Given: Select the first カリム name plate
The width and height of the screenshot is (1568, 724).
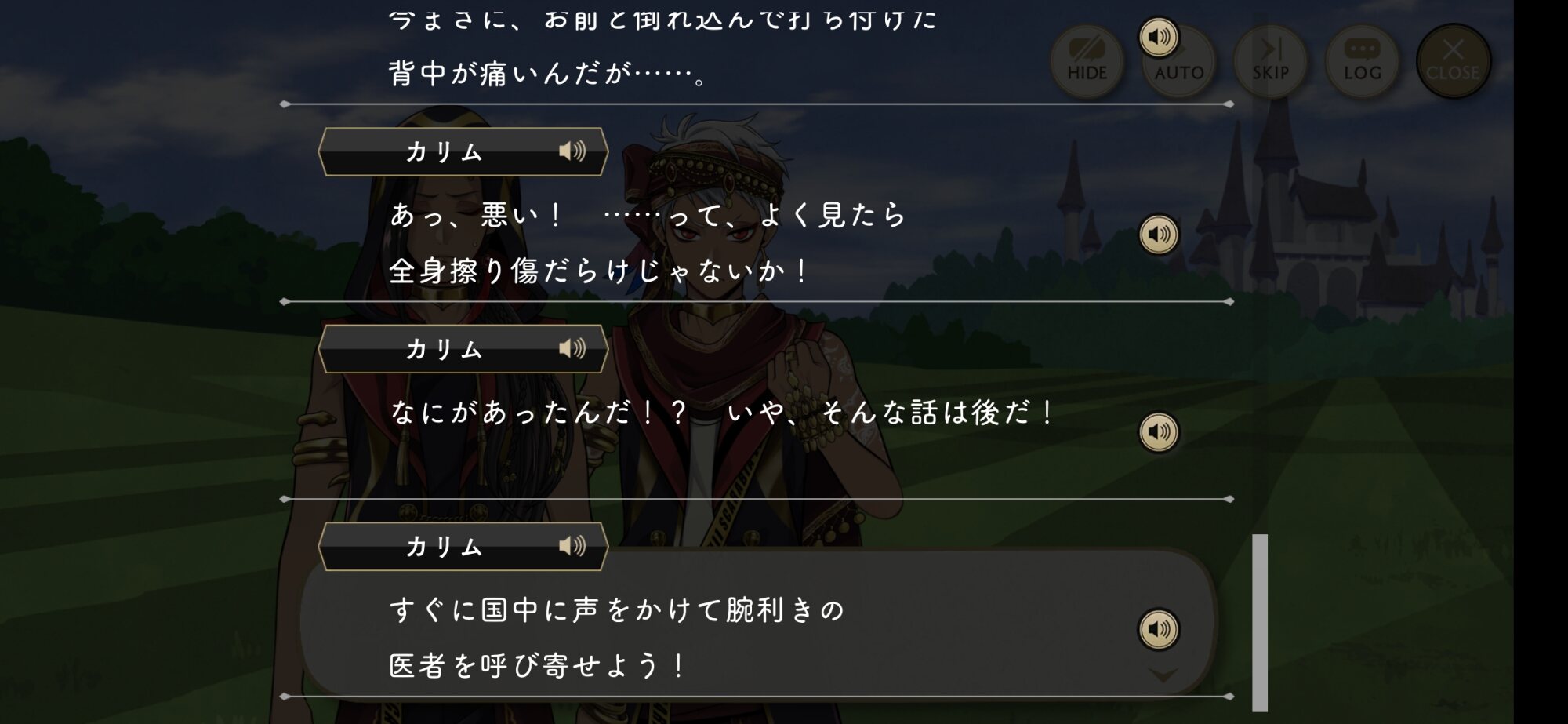Looking at the screenshot, I should pos(463,151).
